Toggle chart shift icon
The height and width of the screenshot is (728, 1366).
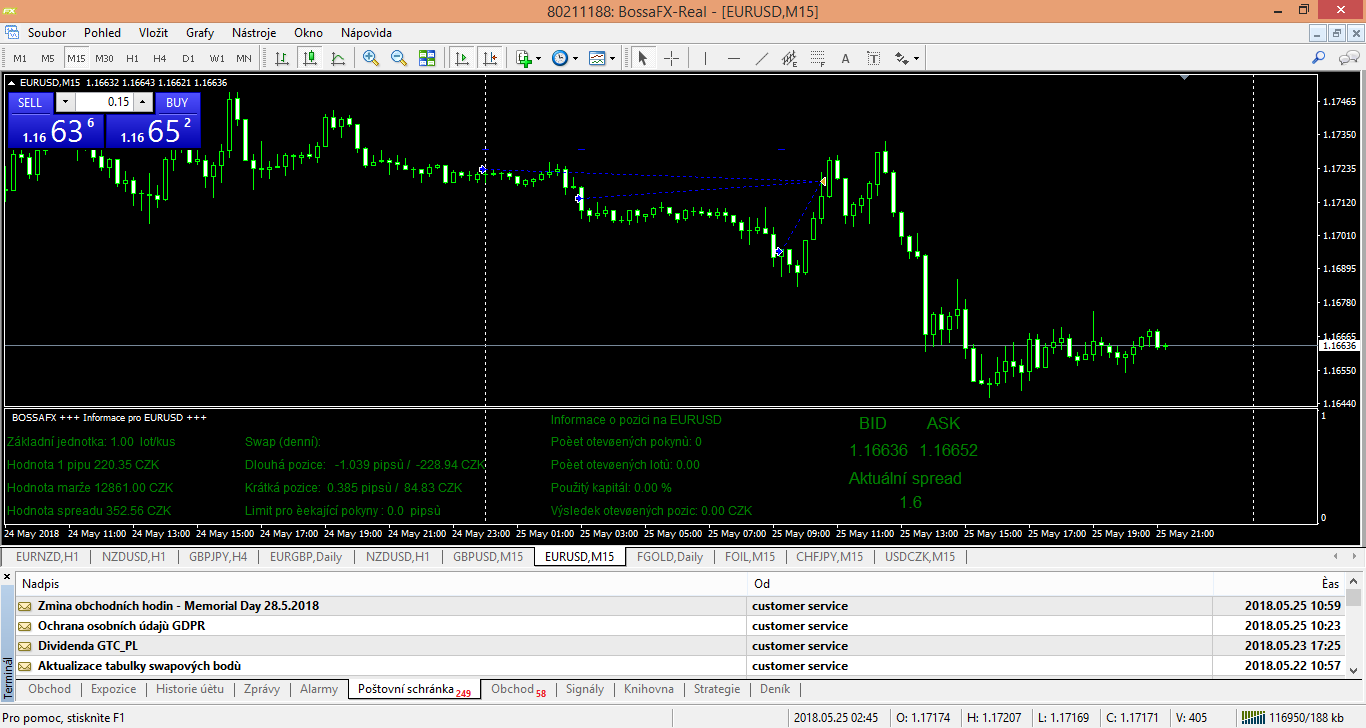(x=489, y=58)
